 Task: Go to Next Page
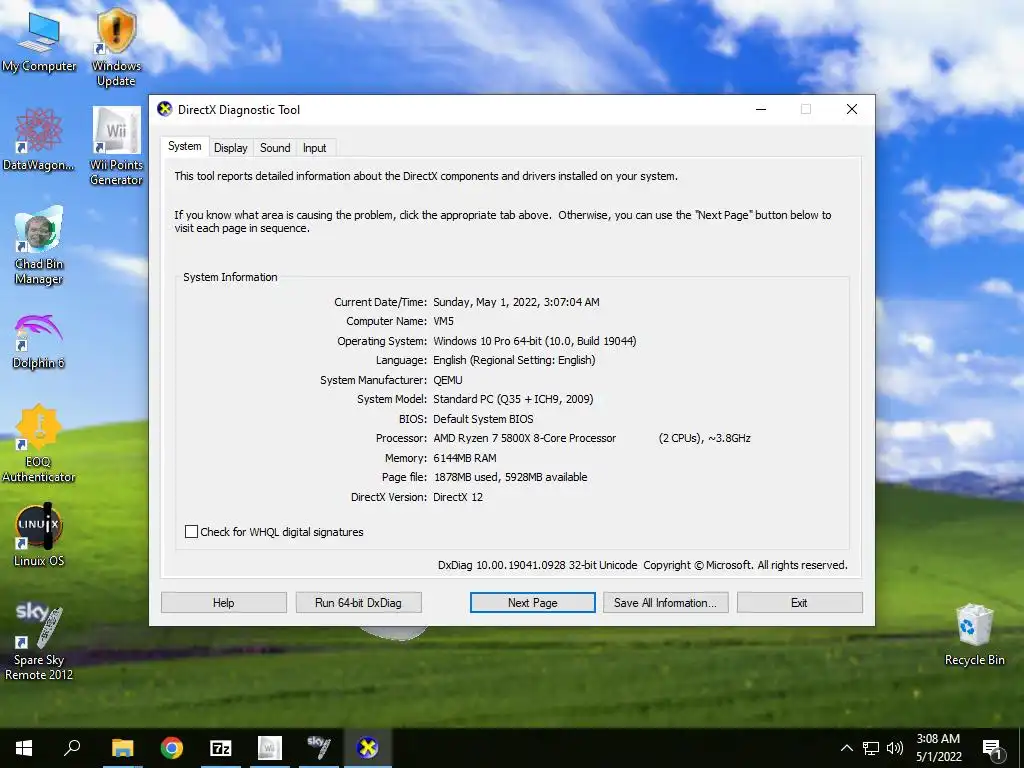click(533, 603)
